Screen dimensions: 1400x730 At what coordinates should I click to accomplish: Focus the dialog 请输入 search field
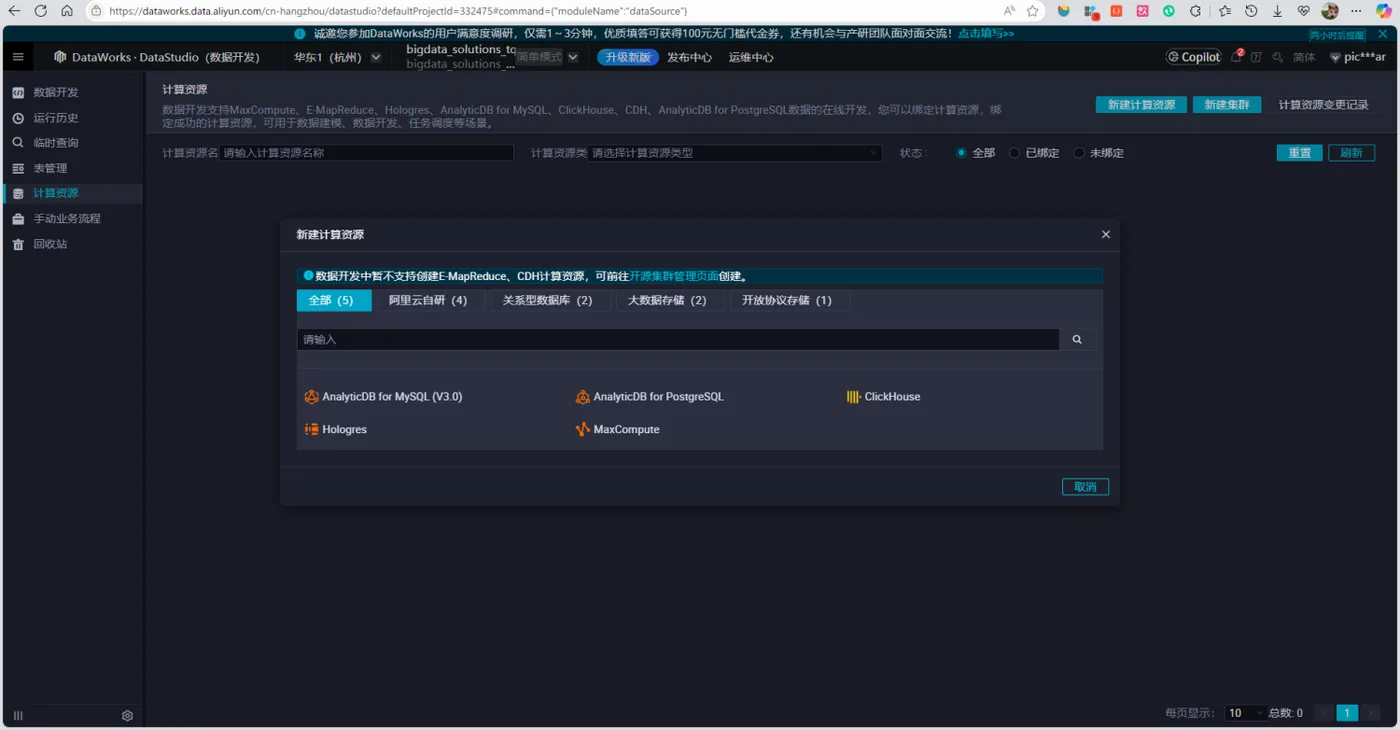tap(678, 340)
